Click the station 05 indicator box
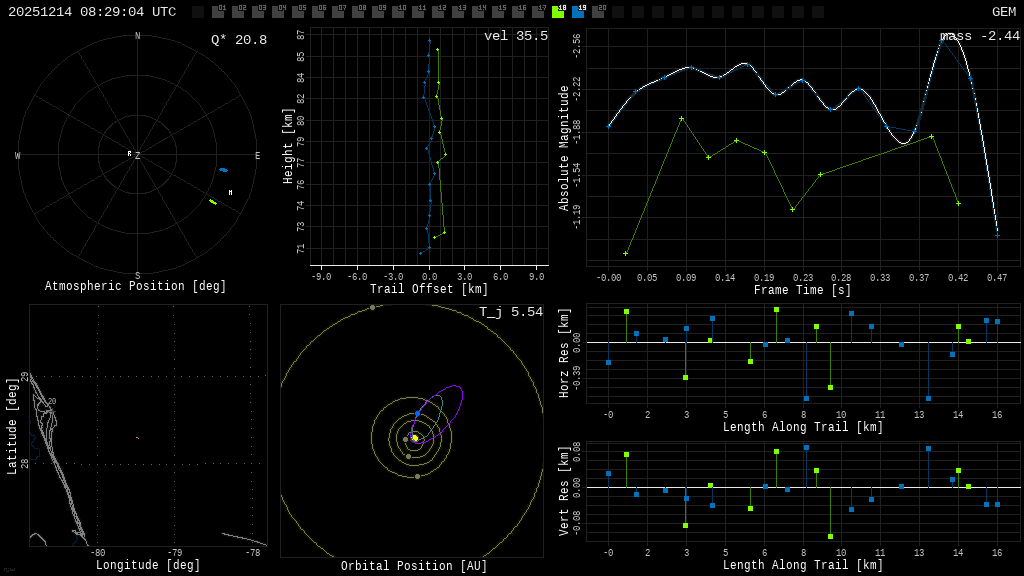This screenshot has height=576, width=1024. [x=298, y=12]
